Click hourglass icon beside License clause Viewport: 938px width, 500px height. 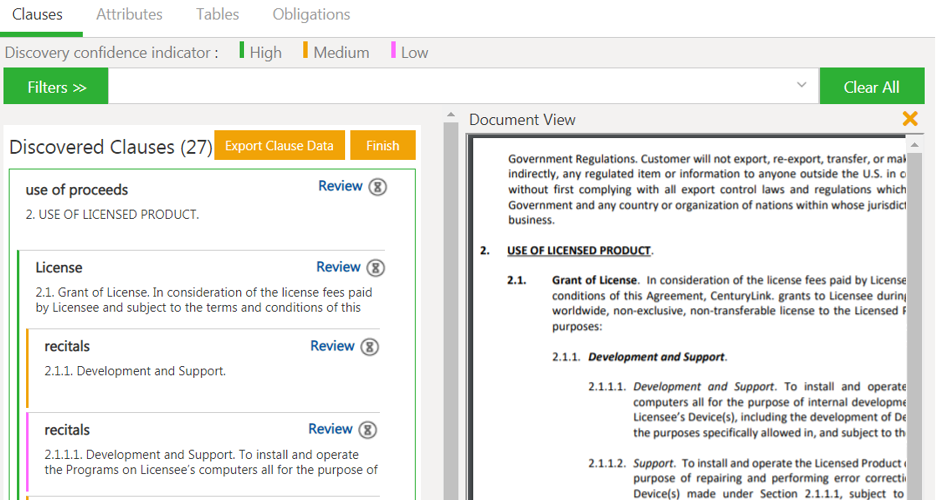tap(375, 268)
